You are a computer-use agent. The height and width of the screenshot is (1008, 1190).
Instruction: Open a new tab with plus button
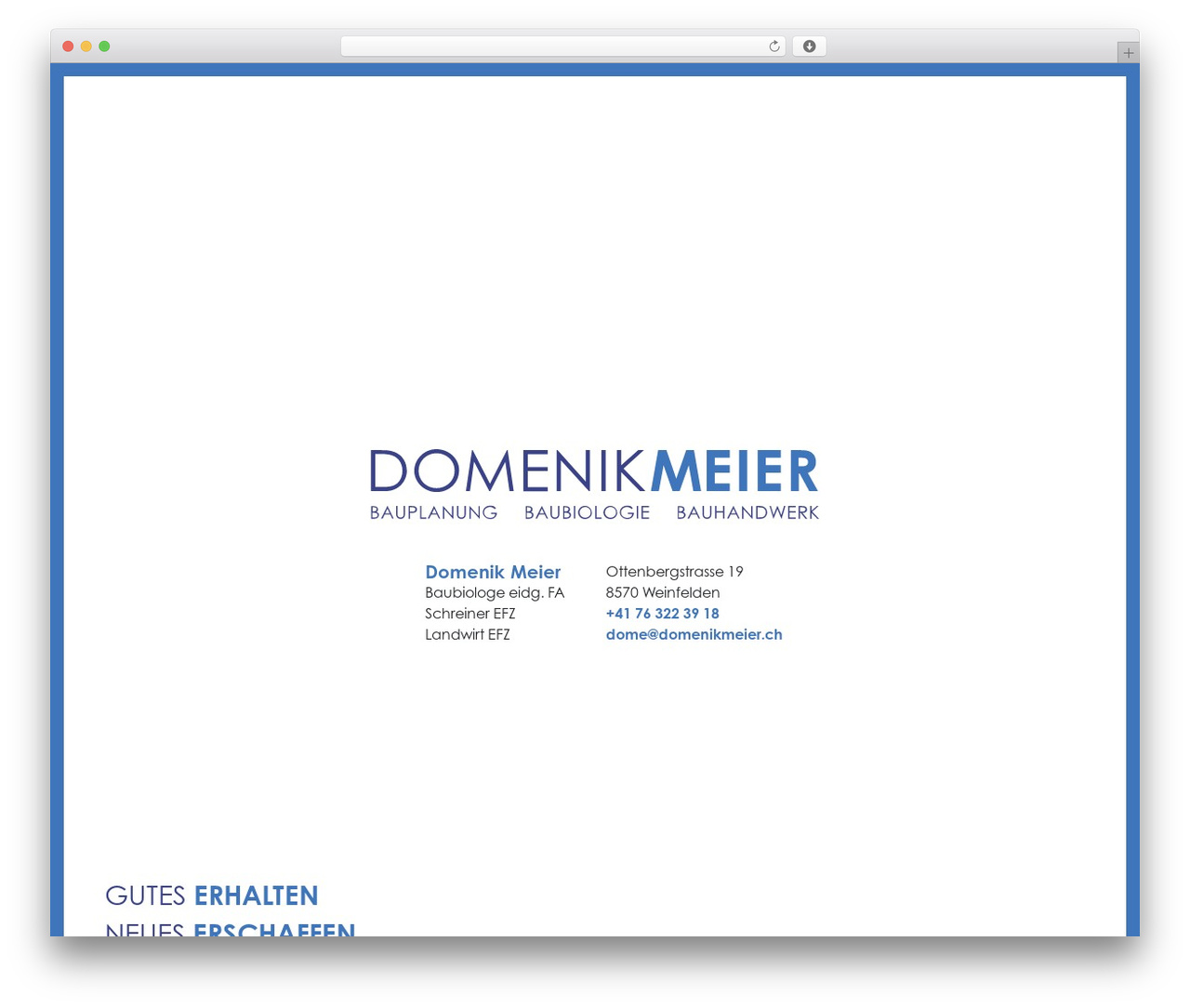tap(1128, 53)
